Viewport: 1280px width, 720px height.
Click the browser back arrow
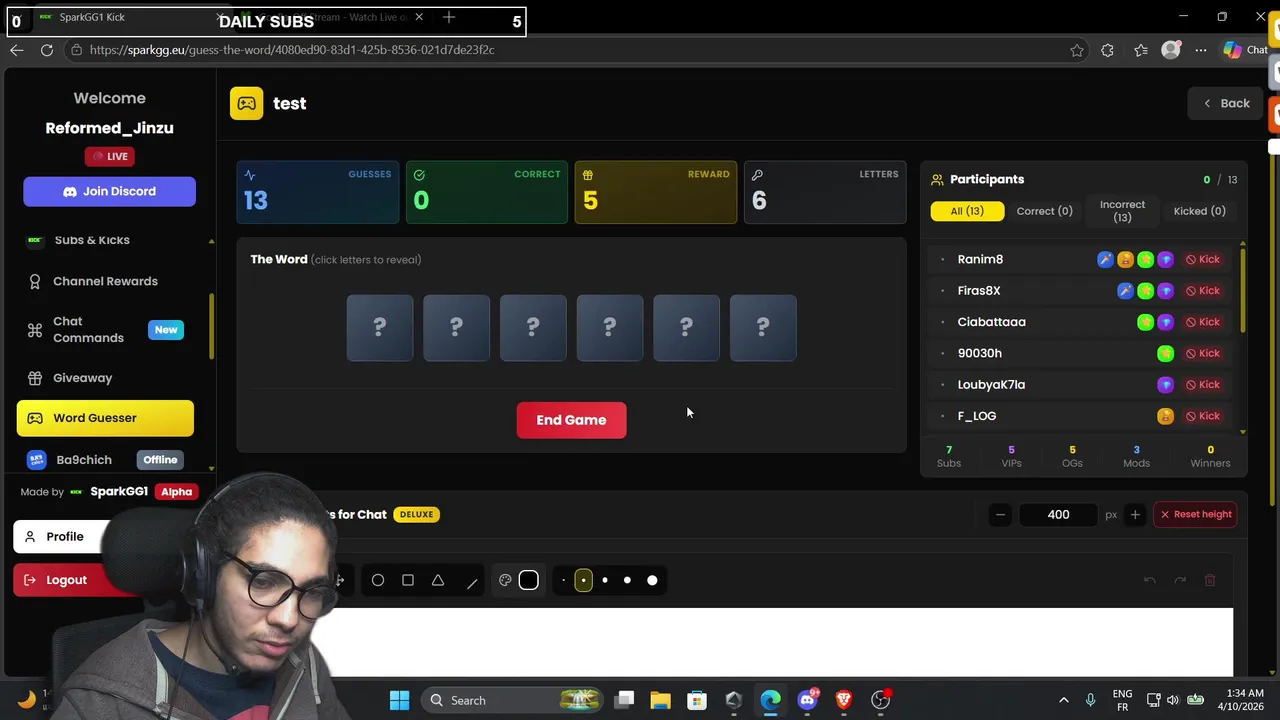[x=17, y=50]
